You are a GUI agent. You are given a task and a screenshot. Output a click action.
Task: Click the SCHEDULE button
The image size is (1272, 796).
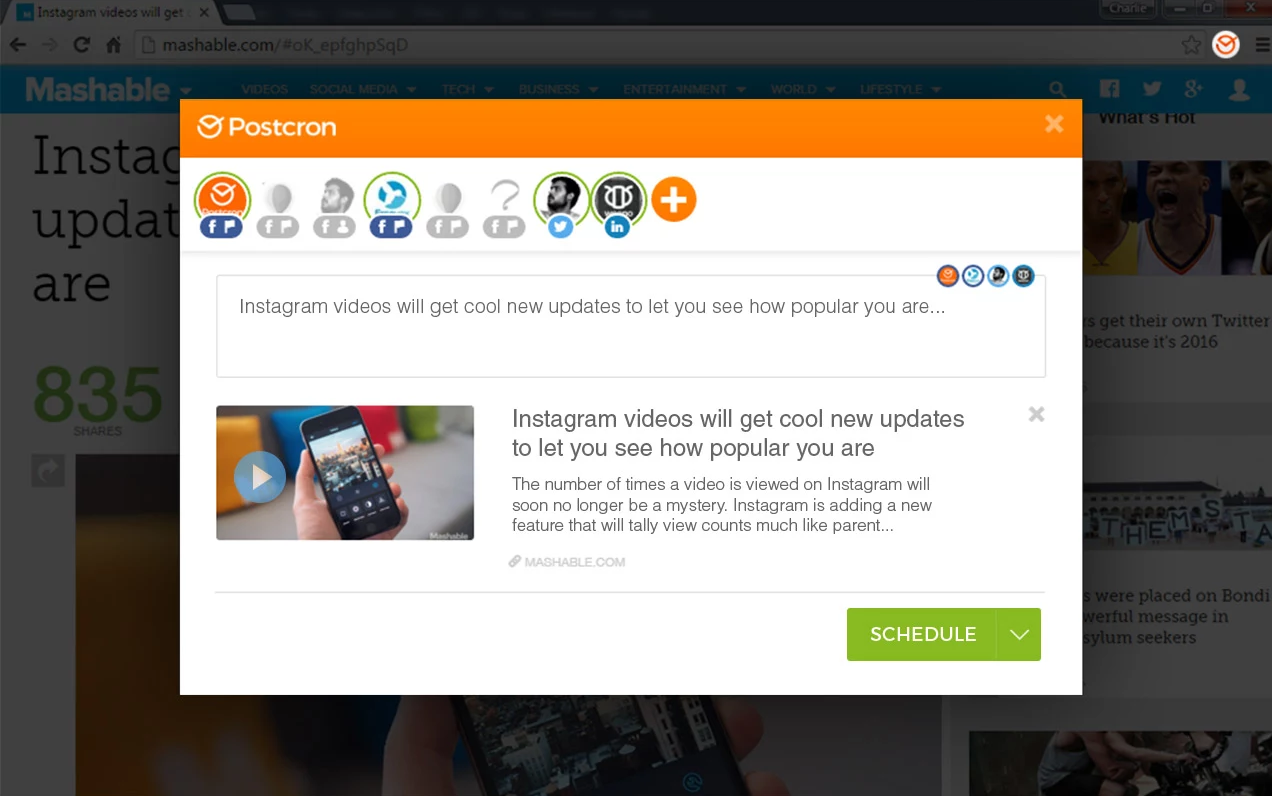pos(922,634)
